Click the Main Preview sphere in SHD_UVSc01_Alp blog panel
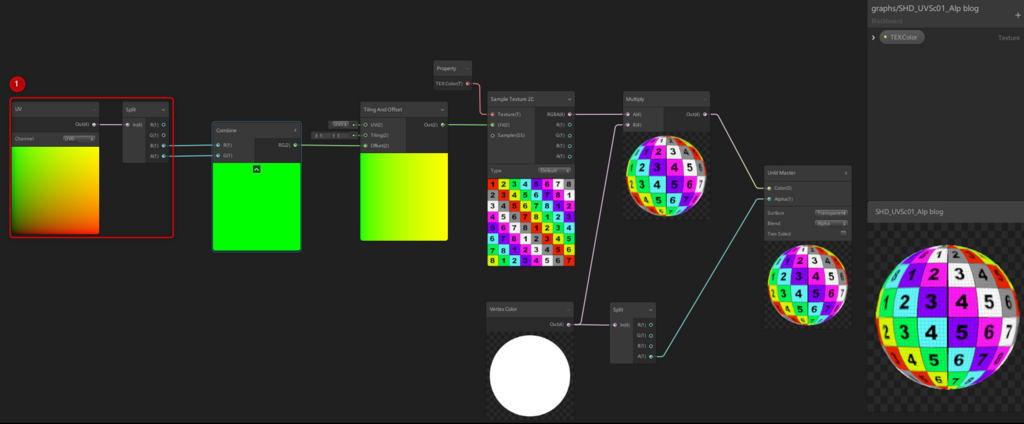 946,317
